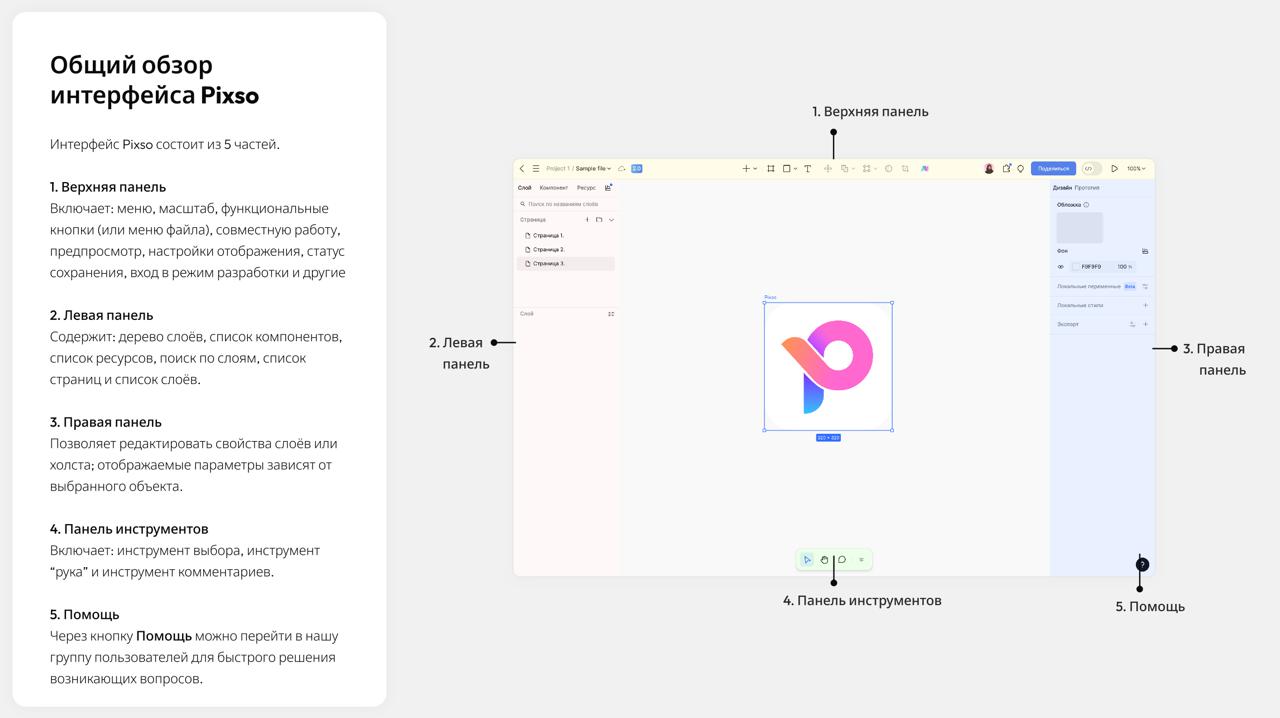This screenshot has height=718, width=1280.
Task: Click the Pixso logo frame on canvas
Action: [828, 367]
